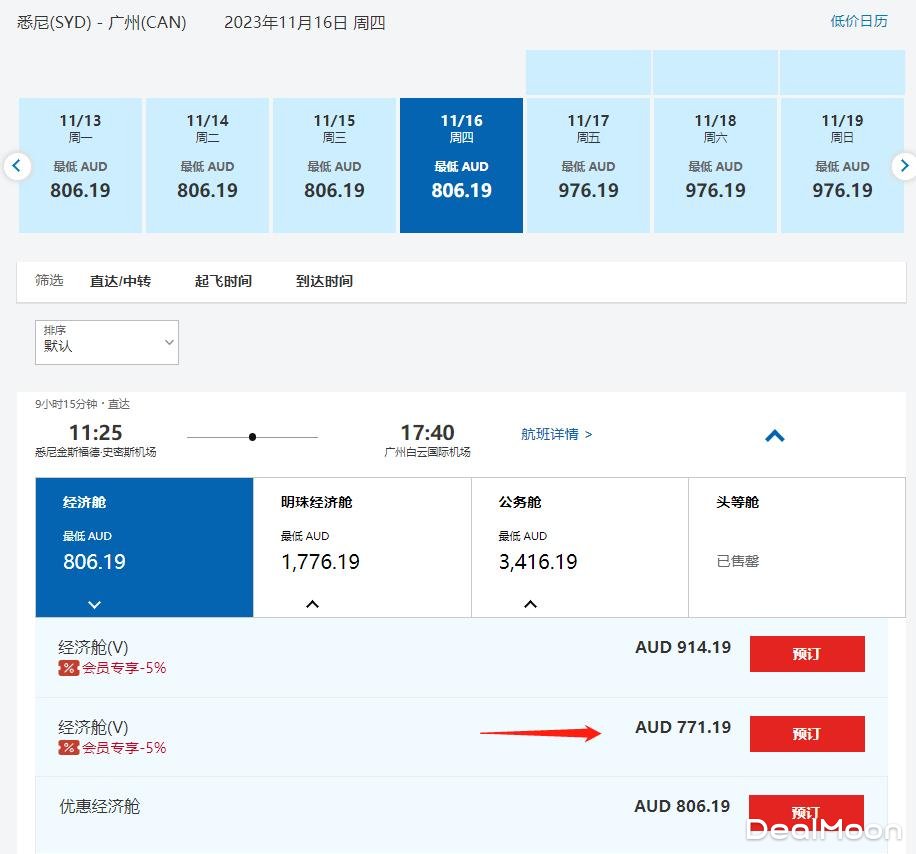This screenshot has height=854, width=916.
Task: Open the 低价日历 link
Action: pos(858,21)
